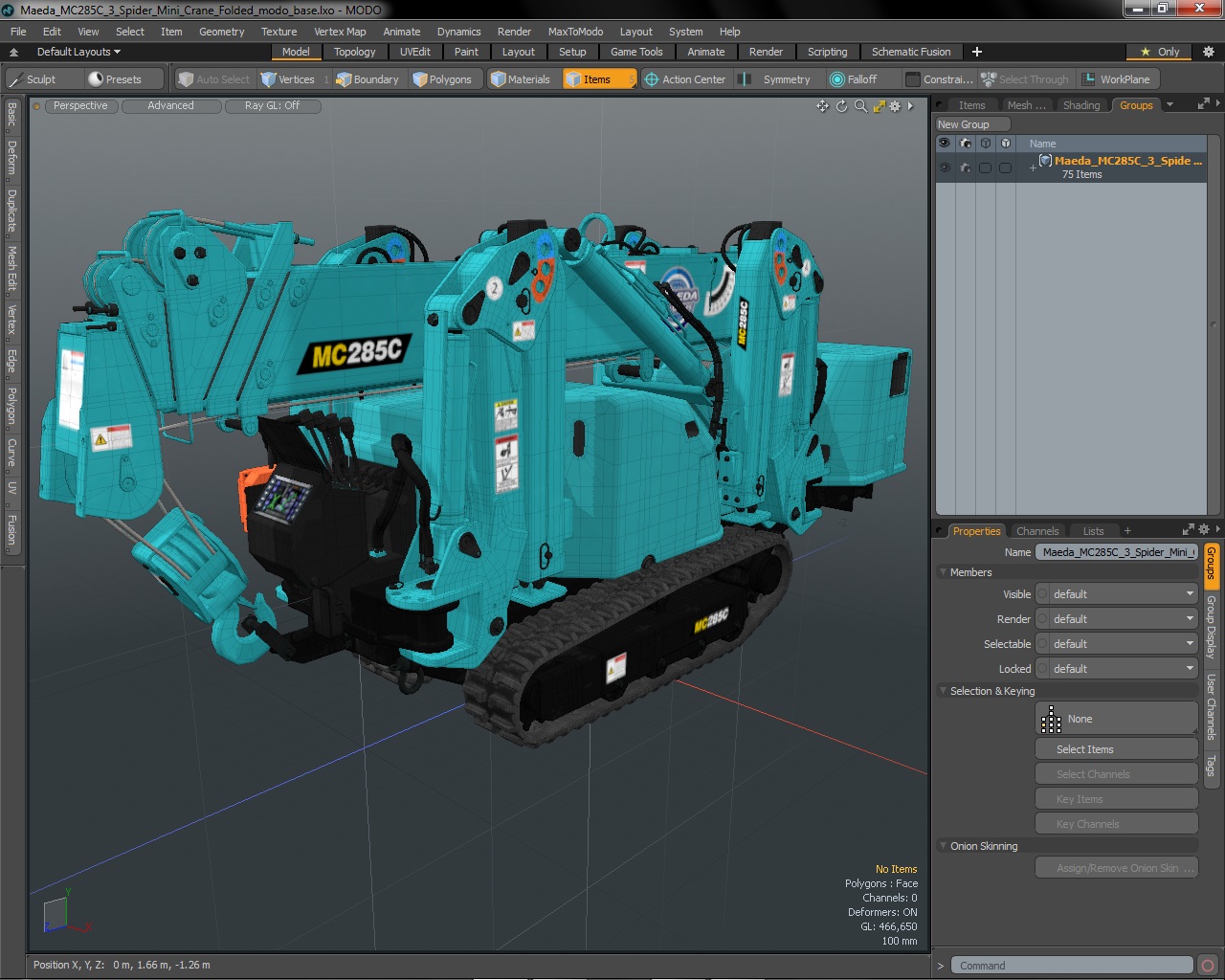
Task: Toggle render camera for the Maeda group
Action: 965,167
